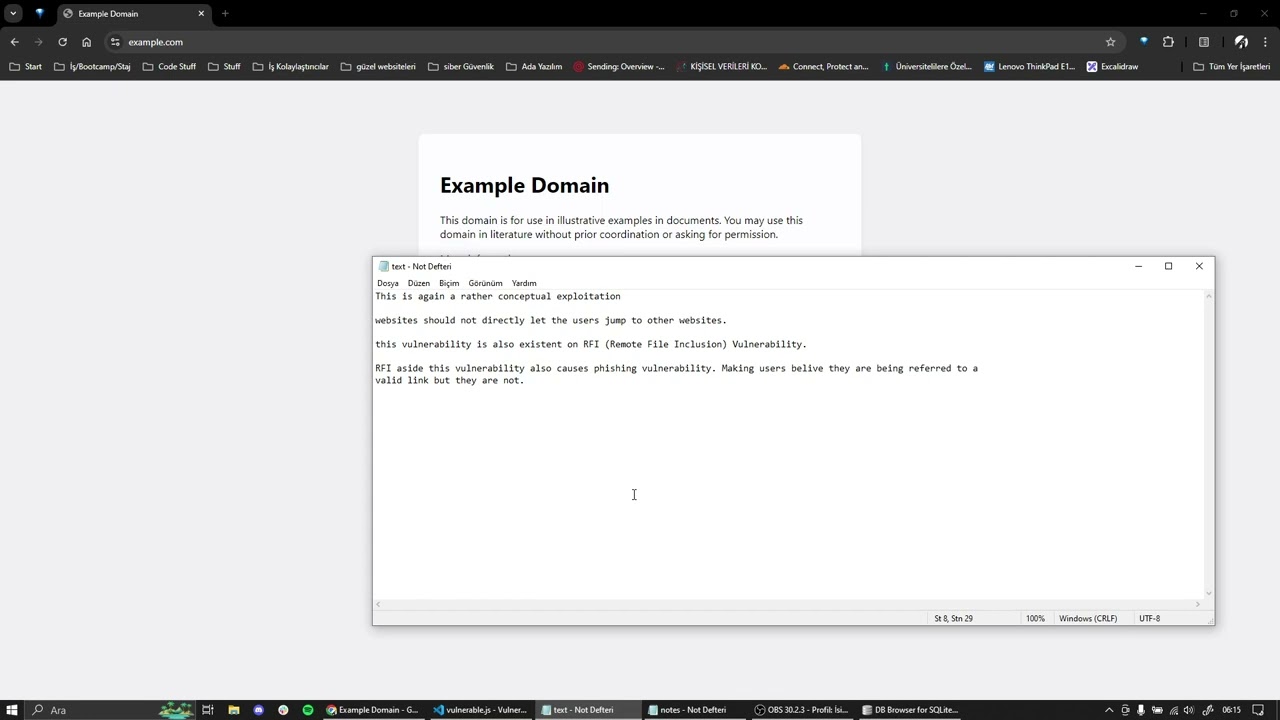Open File Explorer from taskbar
The image size is (1280, 720).
pyautogui.click(x=233, y=710)
